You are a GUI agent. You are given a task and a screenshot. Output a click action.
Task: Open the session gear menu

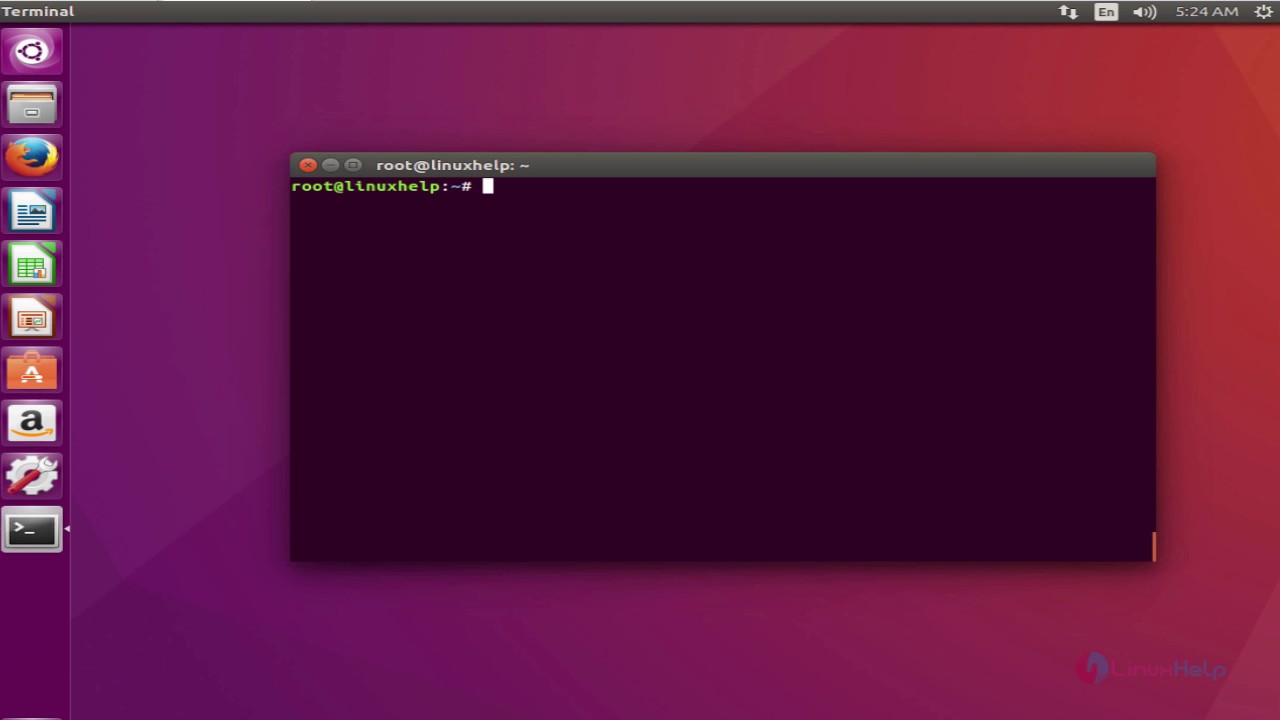pyautogui.click(x=1263, y=12)
